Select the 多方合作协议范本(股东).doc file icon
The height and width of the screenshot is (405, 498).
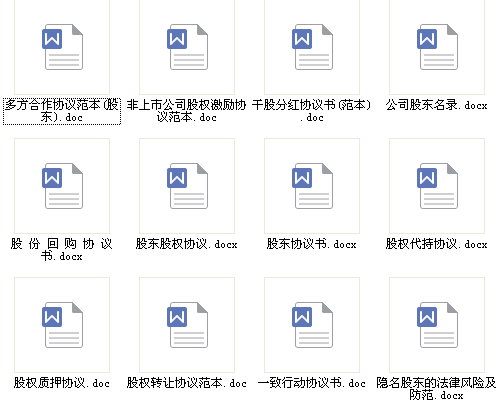point(62,47)
